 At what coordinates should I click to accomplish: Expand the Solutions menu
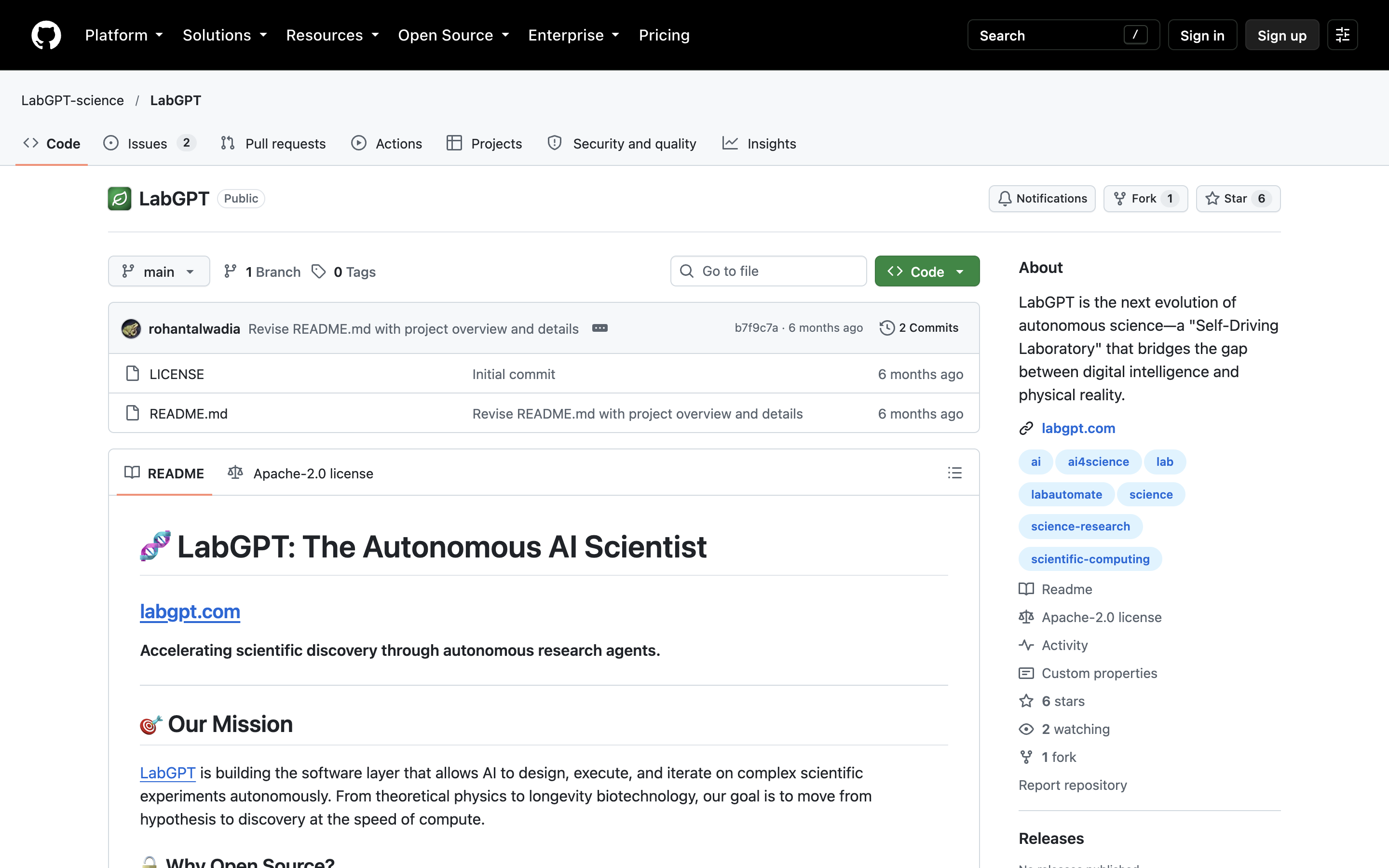pos(225,35)
